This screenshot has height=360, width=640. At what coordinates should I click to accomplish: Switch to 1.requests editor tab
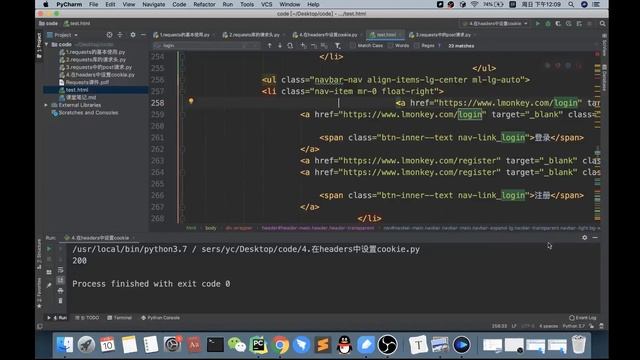click(x=184, y=35)
